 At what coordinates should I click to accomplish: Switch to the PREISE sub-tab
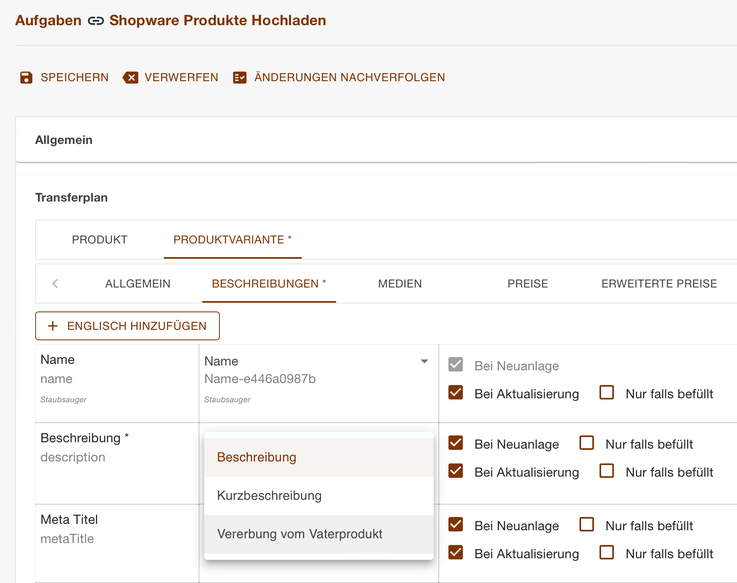[x=527, y=284]
